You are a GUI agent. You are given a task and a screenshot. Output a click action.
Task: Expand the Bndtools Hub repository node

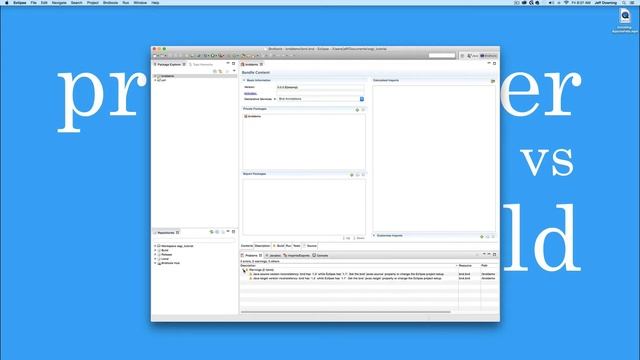click(x=155, y=263)
